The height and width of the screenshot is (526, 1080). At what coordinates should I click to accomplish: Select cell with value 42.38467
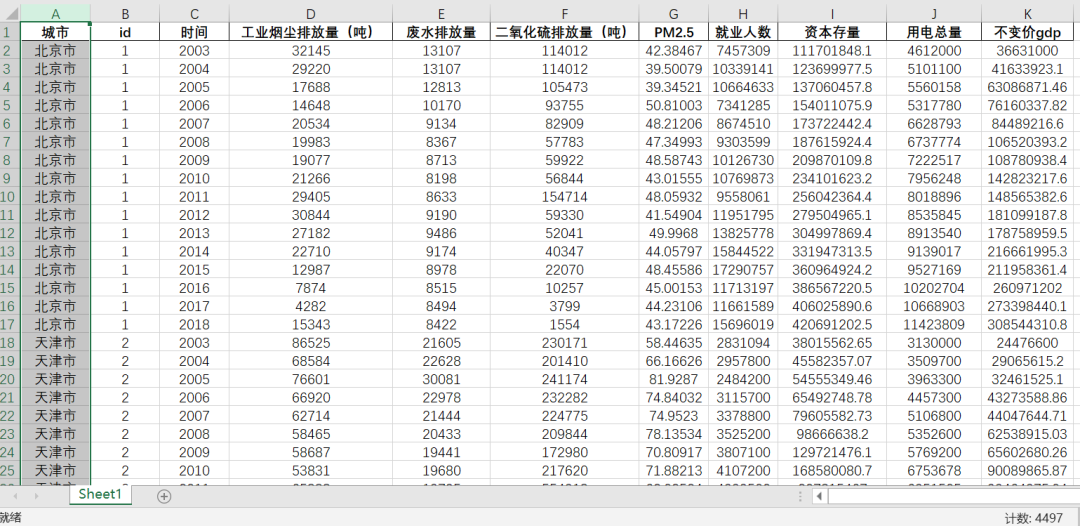(674, 50)
